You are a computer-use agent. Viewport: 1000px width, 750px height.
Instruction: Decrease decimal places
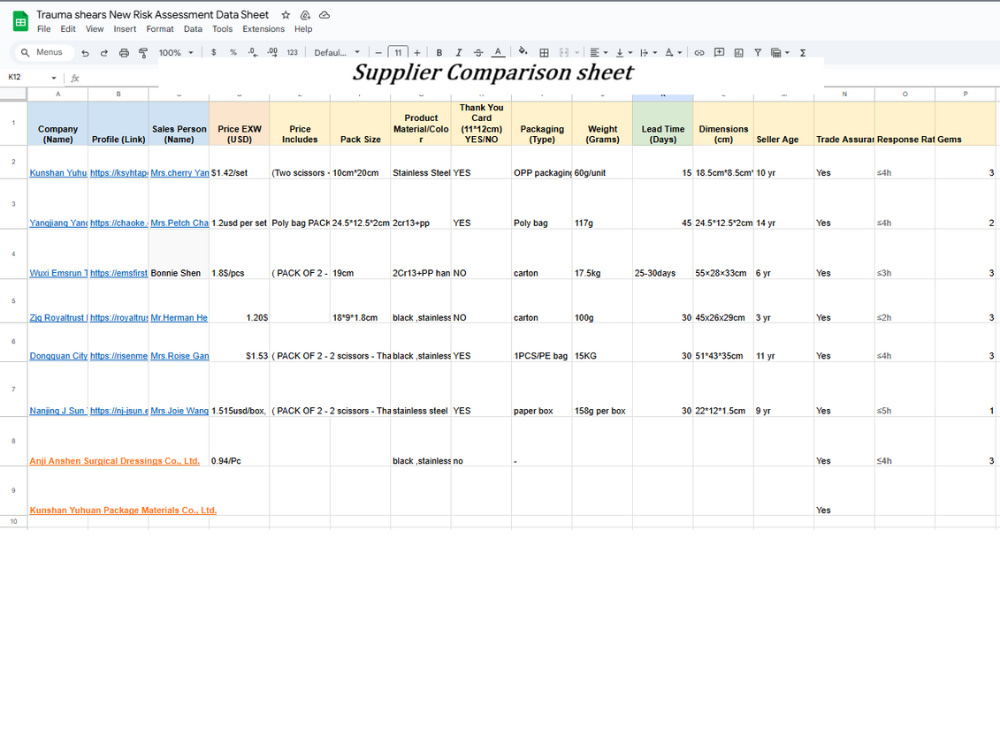pos(253,53)
